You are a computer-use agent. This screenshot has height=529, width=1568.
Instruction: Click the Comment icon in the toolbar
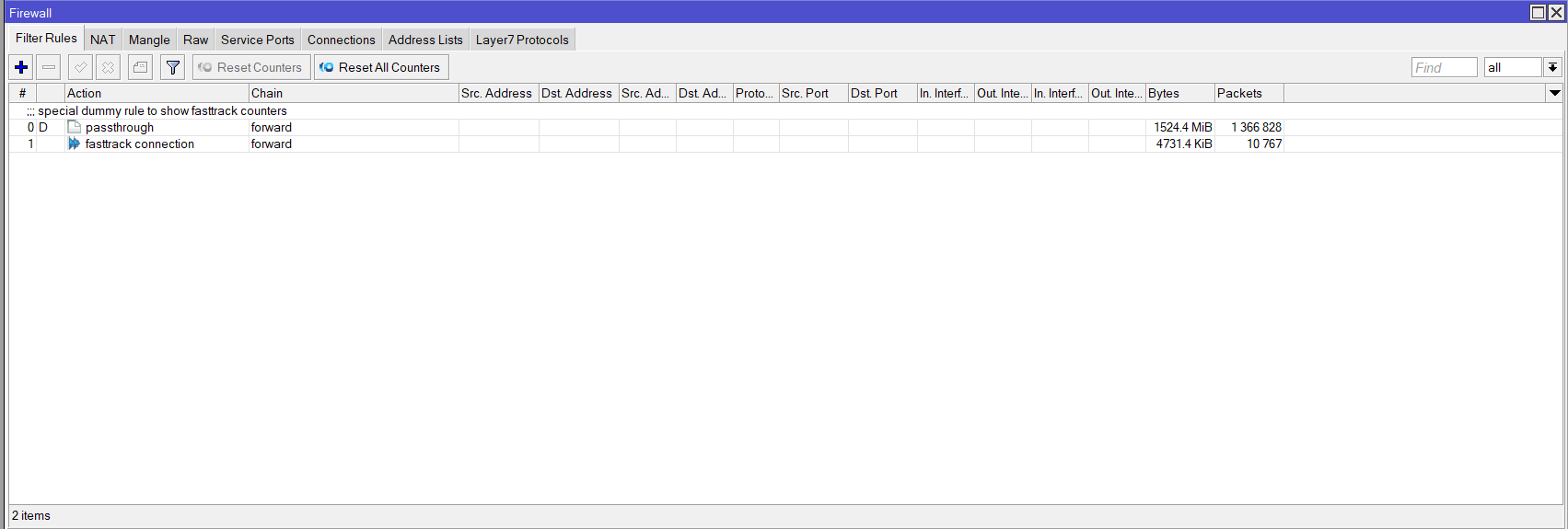[140, 67]
